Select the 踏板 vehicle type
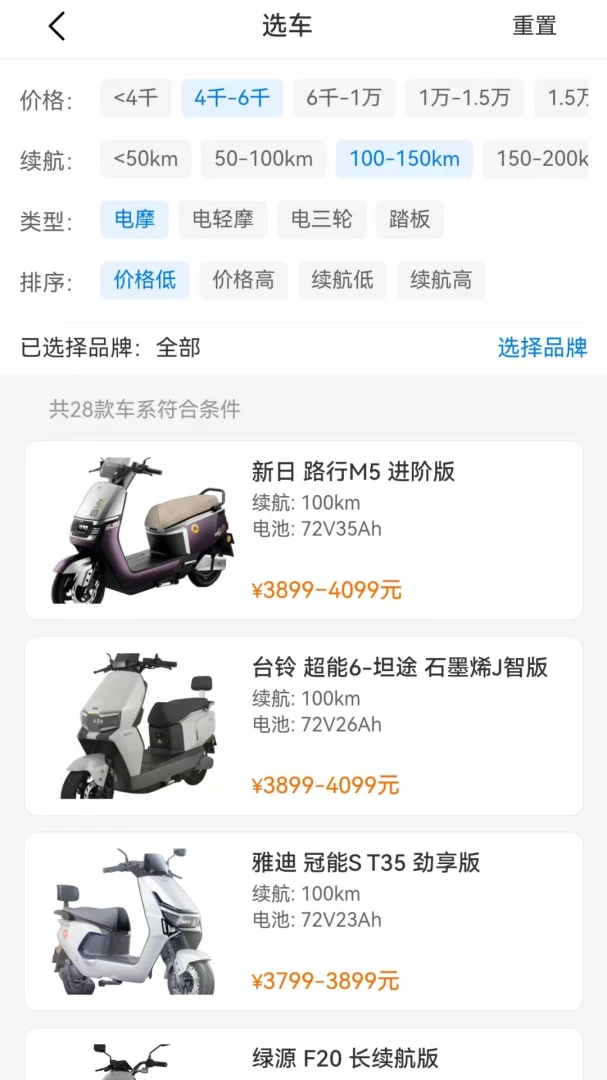Viewport: 607px width, 1080px height. (410, 220)
